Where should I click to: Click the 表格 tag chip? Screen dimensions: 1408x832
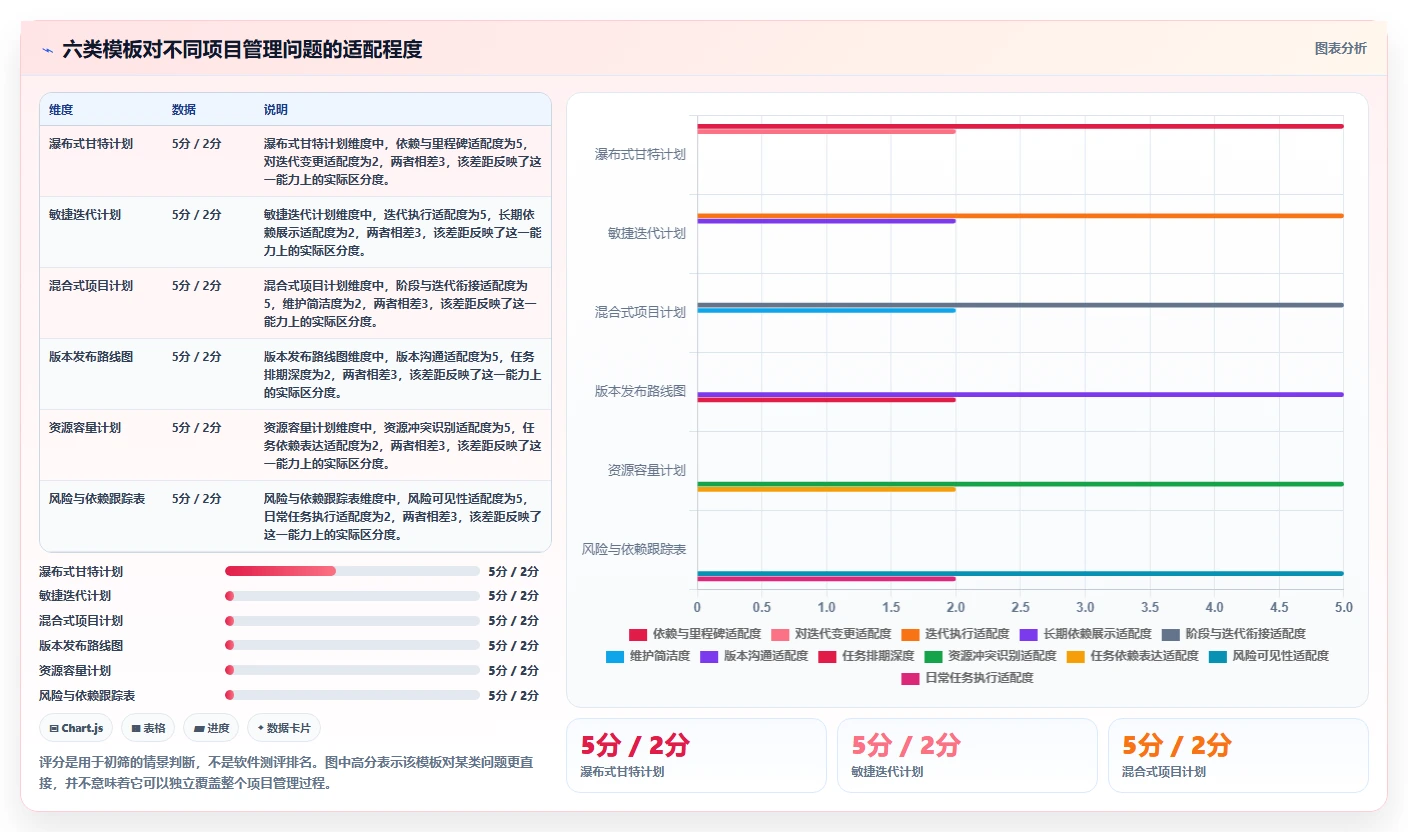pos(148,728)
